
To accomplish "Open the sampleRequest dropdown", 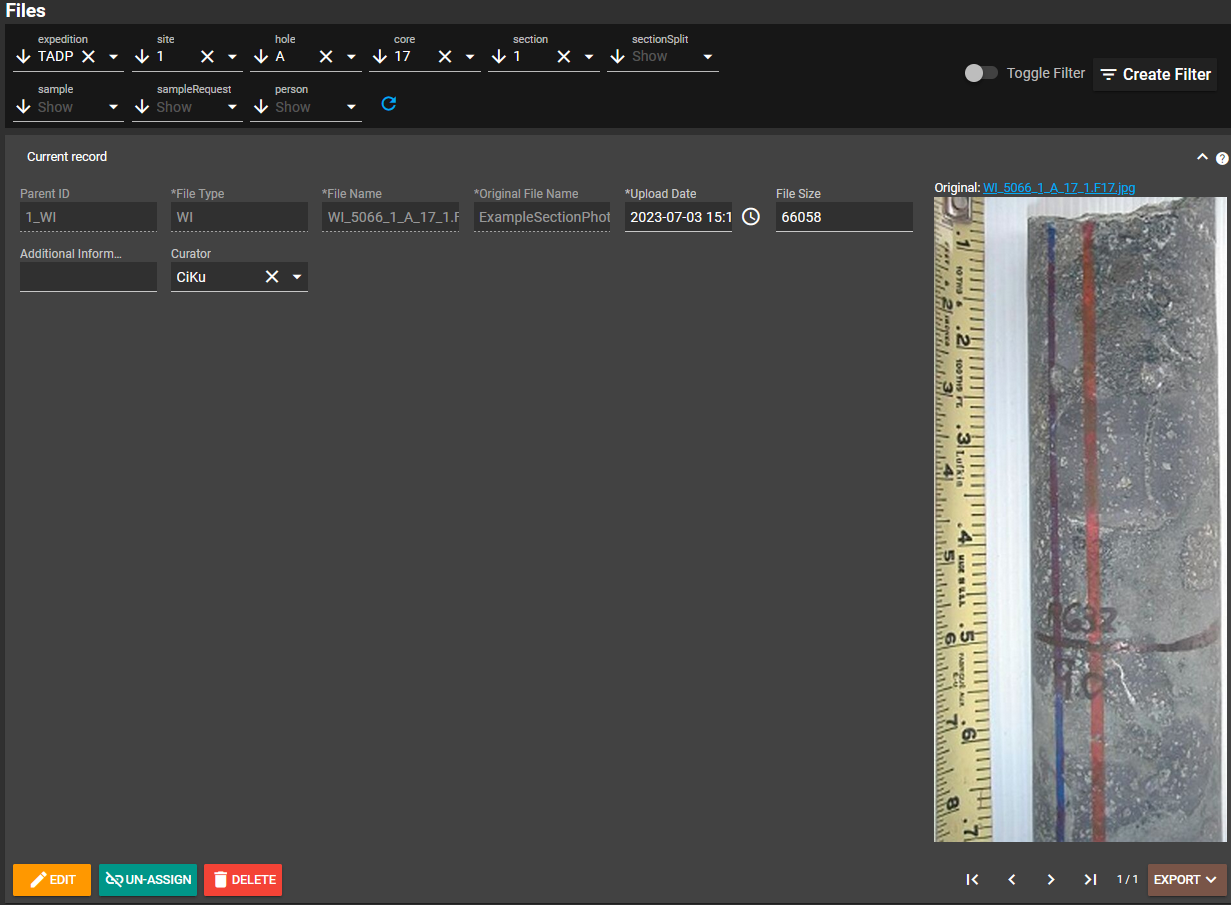I will pos(232,107).
